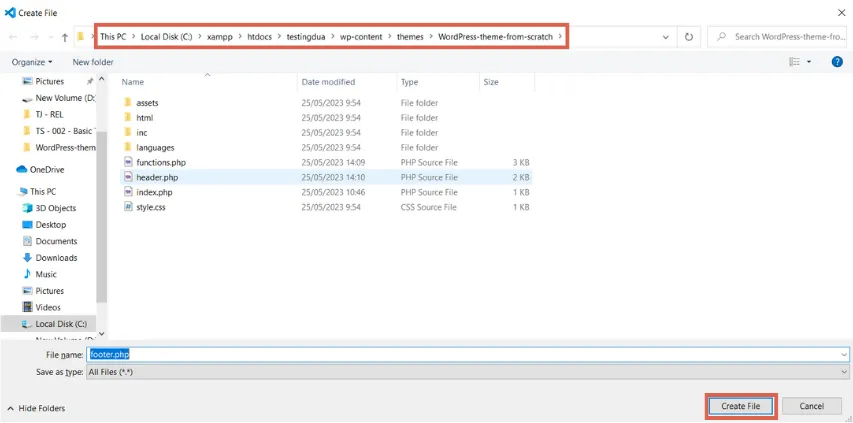Select Pictures under Quick access sidebar

(x=50, y=81)
